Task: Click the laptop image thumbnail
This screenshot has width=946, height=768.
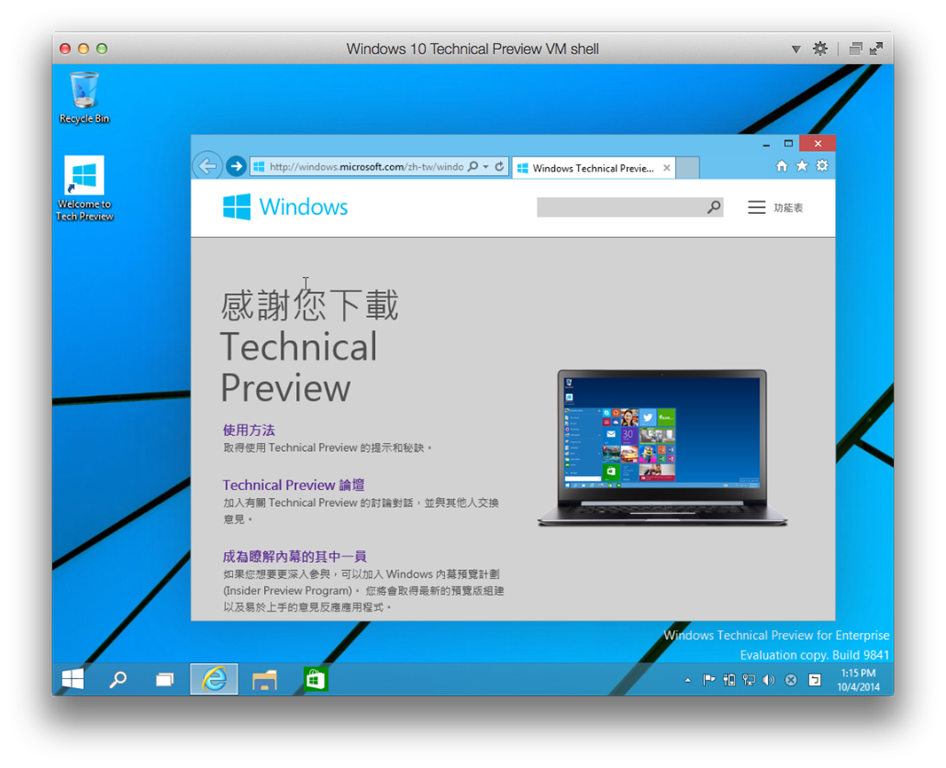Action: click(x=662, y=448)
